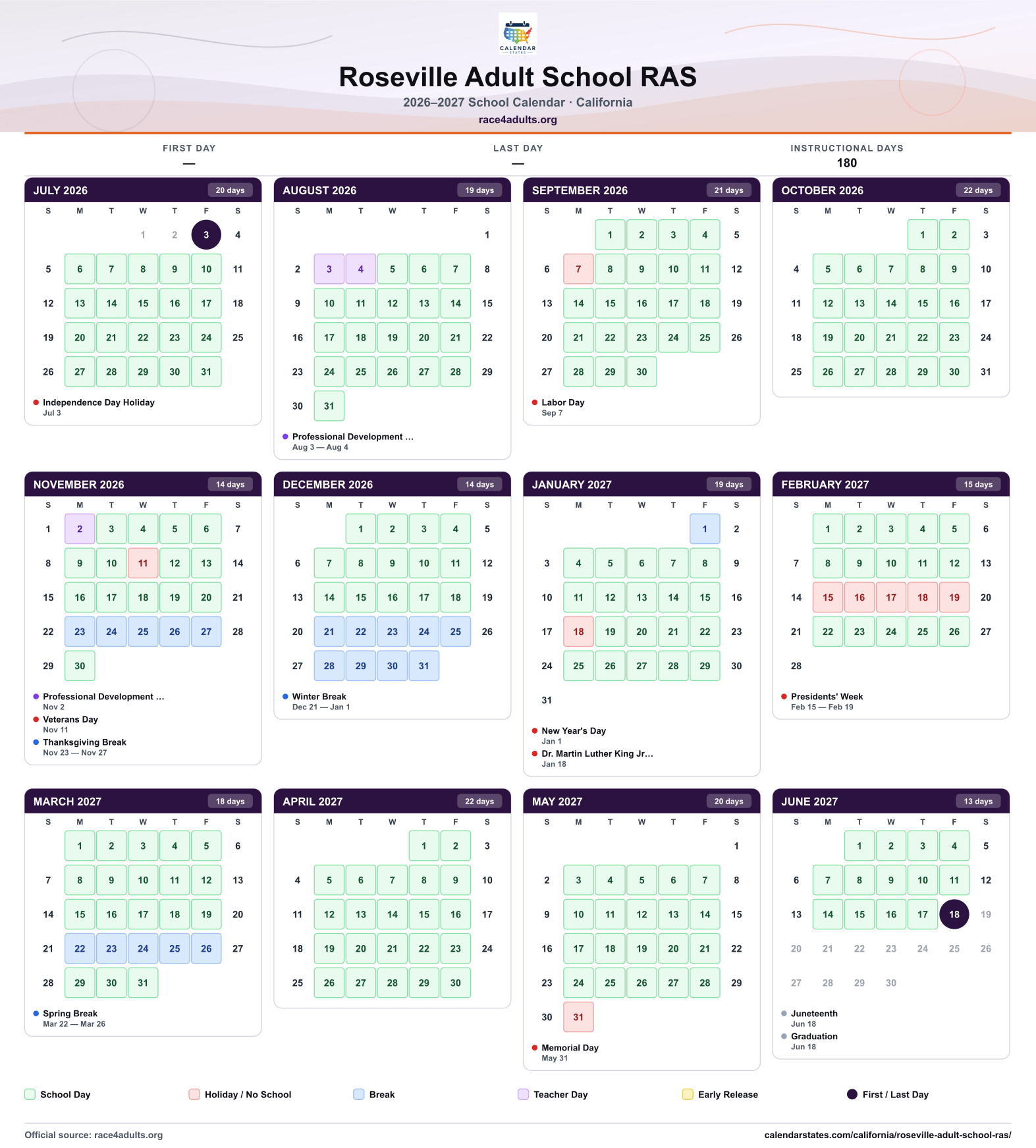Click the Teacher Day legend swatch
Viewport: 1036px width, 1148px height.
point(523,1094)
